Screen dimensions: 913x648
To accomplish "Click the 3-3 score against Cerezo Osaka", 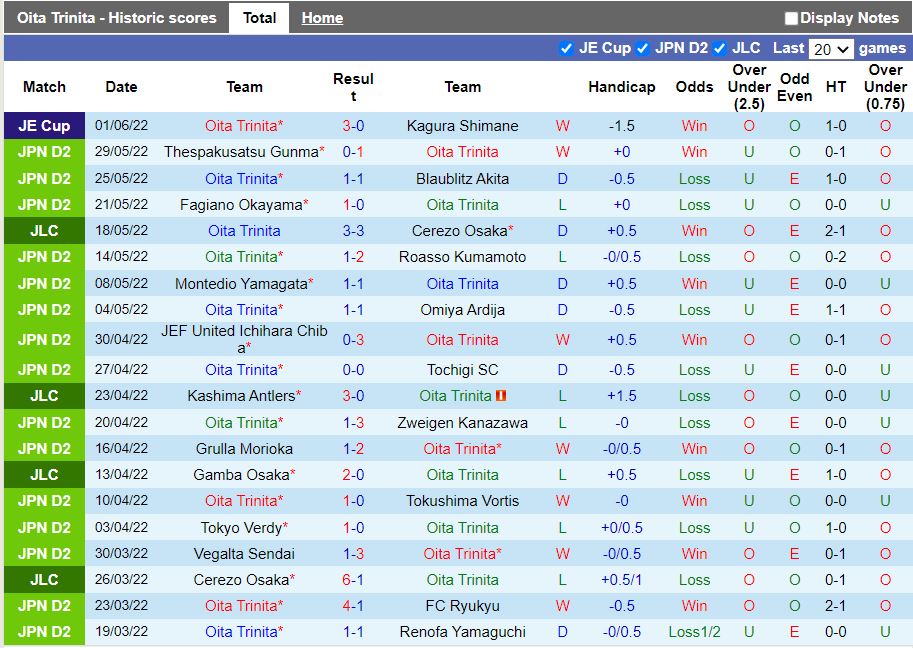I will 353,231.
